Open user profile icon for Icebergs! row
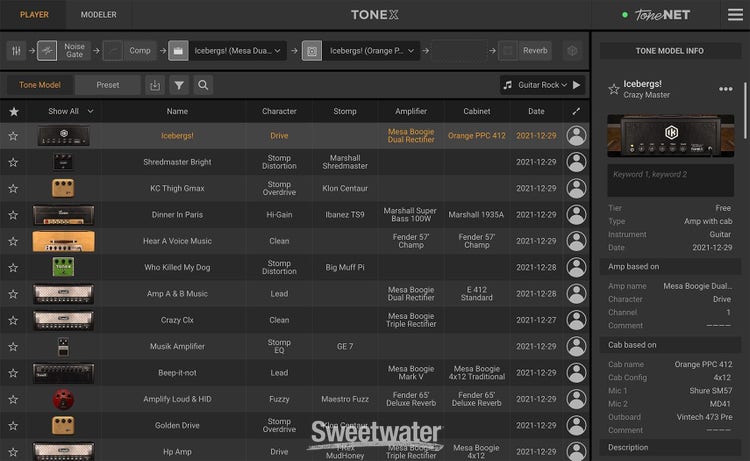This screenshot has width=750, height=461. point(576,136)
